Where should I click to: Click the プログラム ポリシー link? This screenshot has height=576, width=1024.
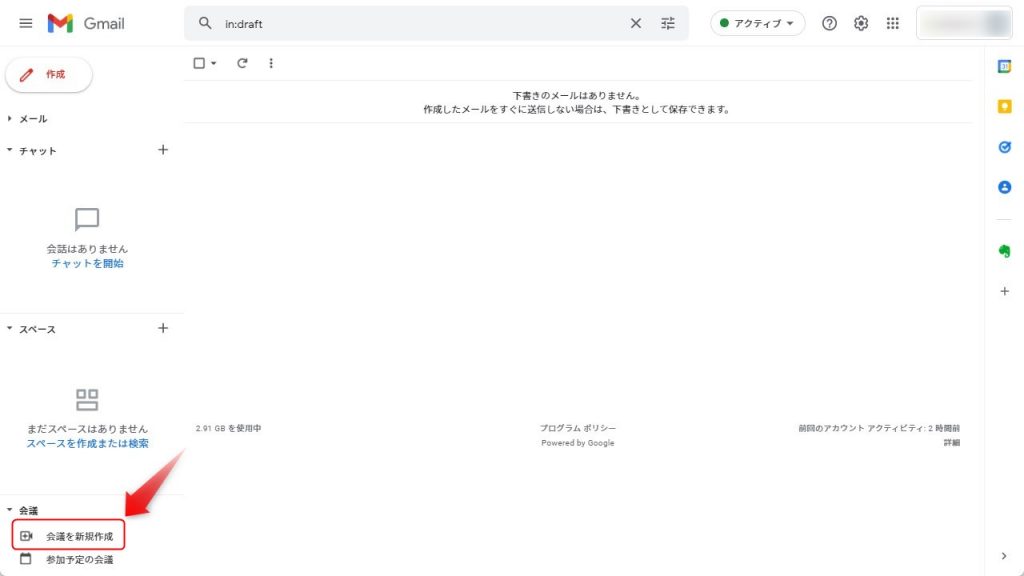pyautogui.click(x=577, y=428)
